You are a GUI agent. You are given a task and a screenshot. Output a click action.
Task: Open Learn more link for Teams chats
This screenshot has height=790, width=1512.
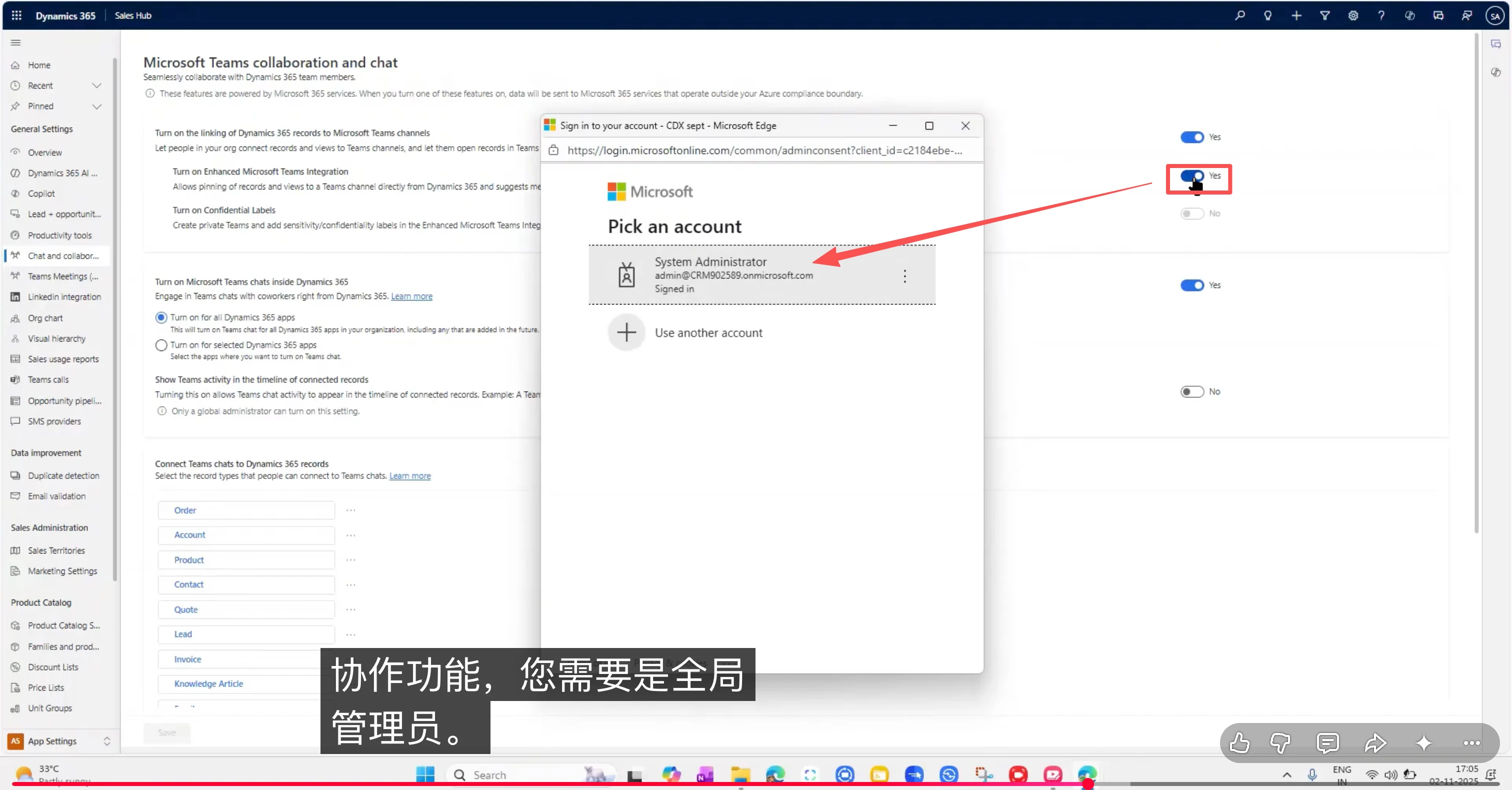pyautogui.click(x=411, y=296)
